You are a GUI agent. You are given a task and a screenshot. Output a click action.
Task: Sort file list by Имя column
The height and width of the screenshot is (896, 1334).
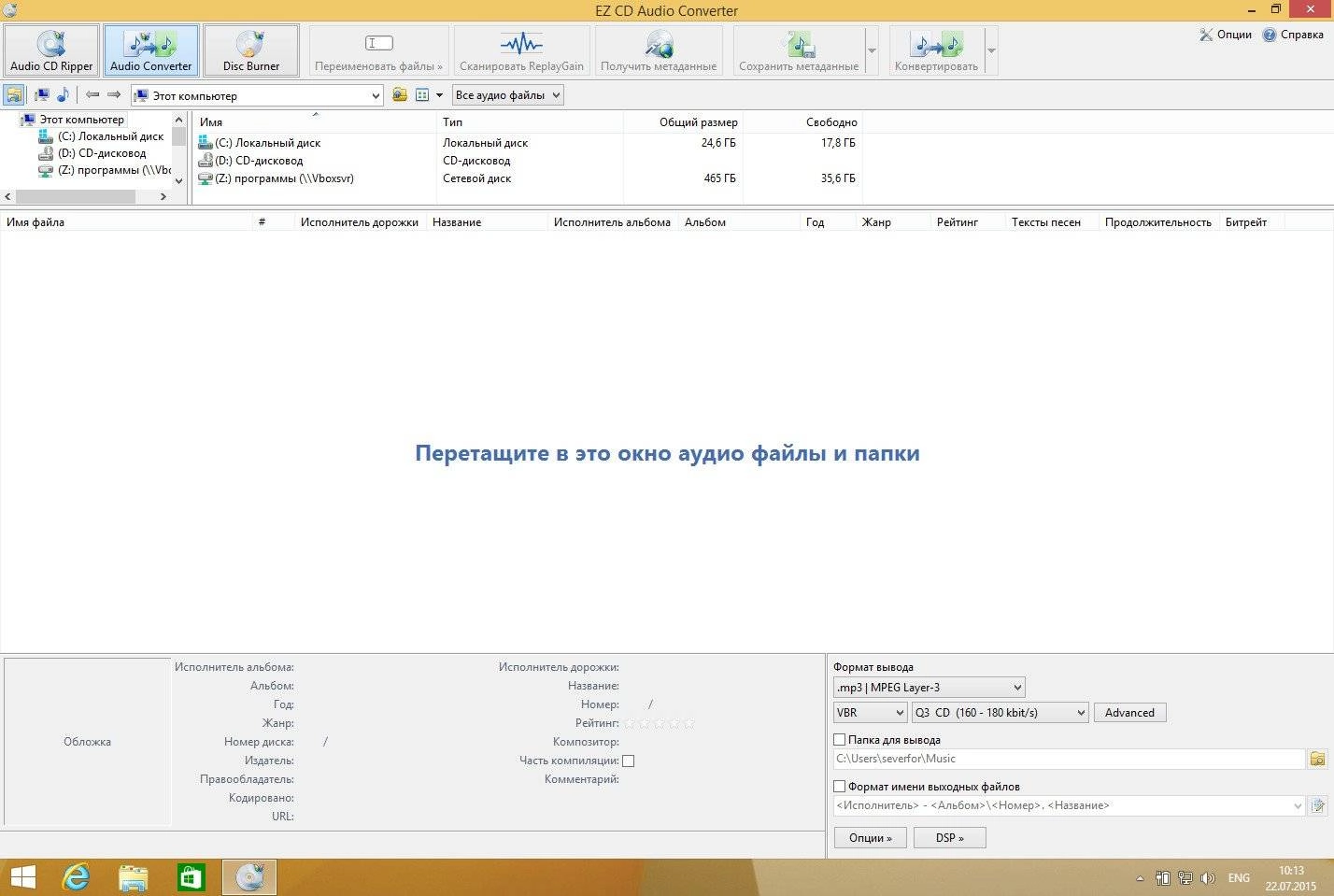pyautogui.click(x=315, y=122)
